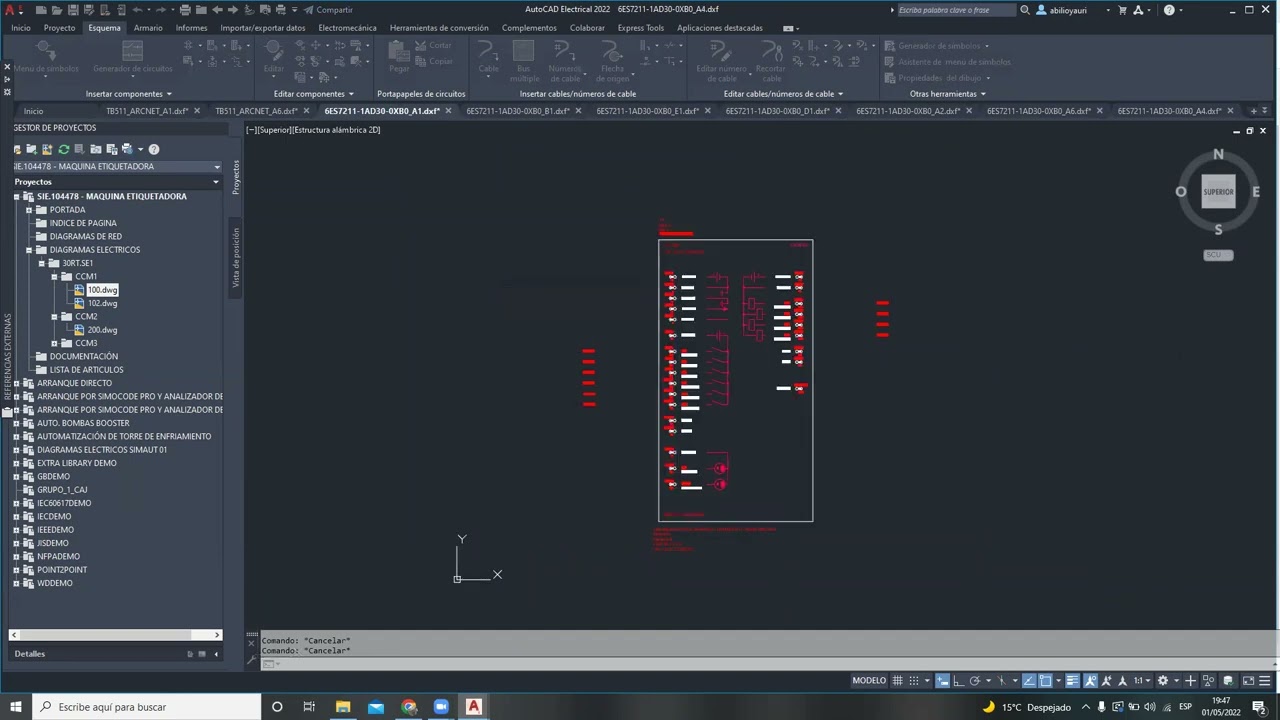Collapse the CCM1 folder node
The width and height of the screenshot is (1280, 720).
click(x=55, y=276)
